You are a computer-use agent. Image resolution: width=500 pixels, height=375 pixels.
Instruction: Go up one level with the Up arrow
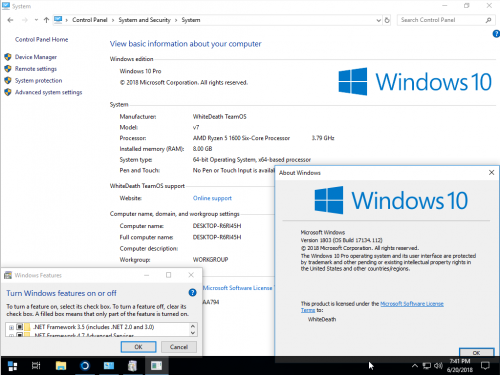coord(46,20)
